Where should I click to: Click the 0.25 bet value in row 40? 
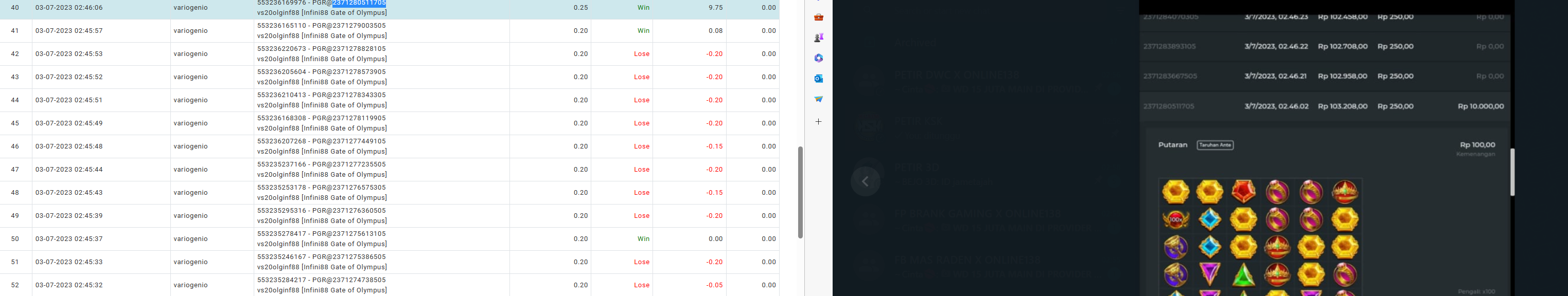coord(580,8)
